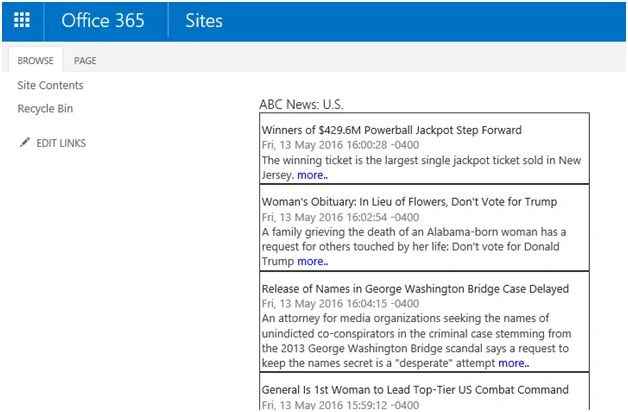Click more.. link under Woman's Obituary story

tap(312, 261)
